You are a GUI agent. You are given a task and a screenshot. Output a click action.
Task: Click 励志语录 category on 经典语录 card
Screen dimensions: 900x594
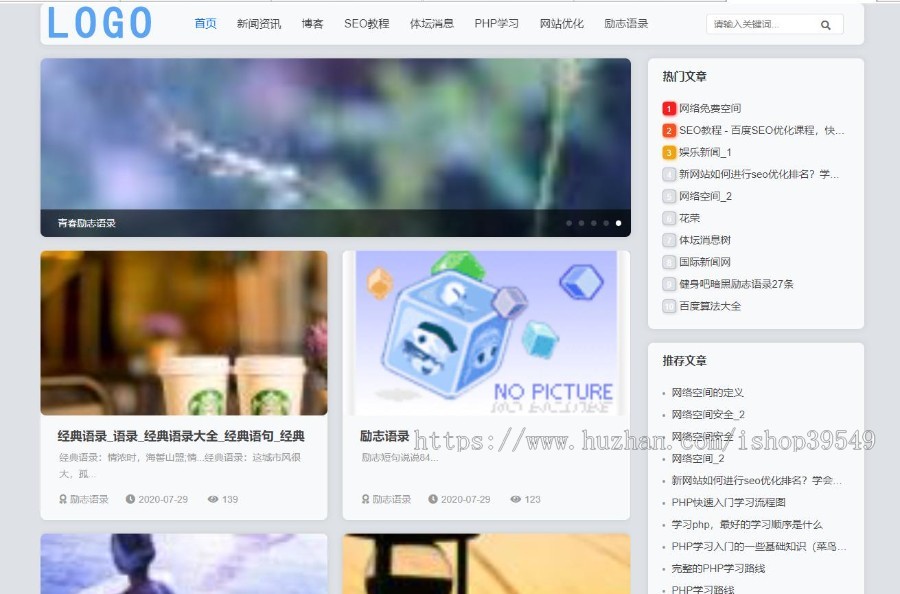(89, 499)
